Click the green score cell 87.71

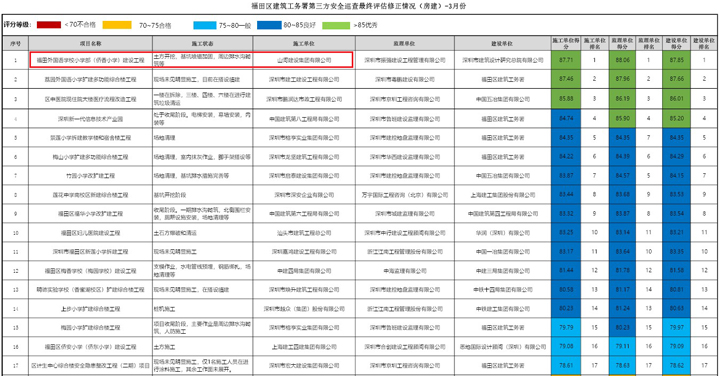pyautogui.click(x=566, y=60)
